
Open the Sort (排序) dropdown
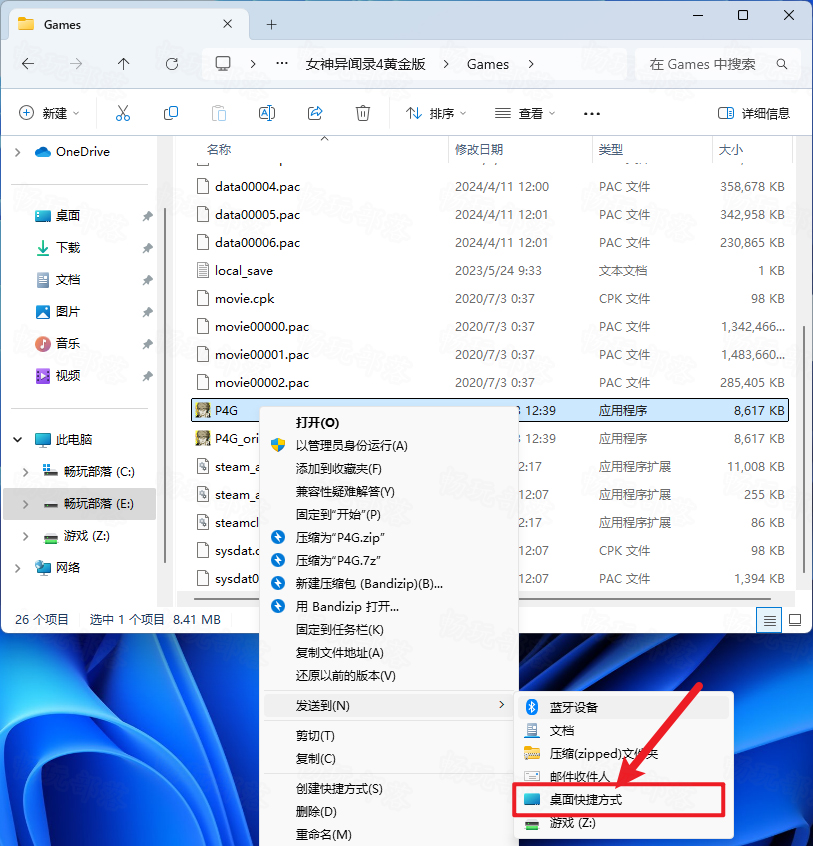tap(436, 113)
